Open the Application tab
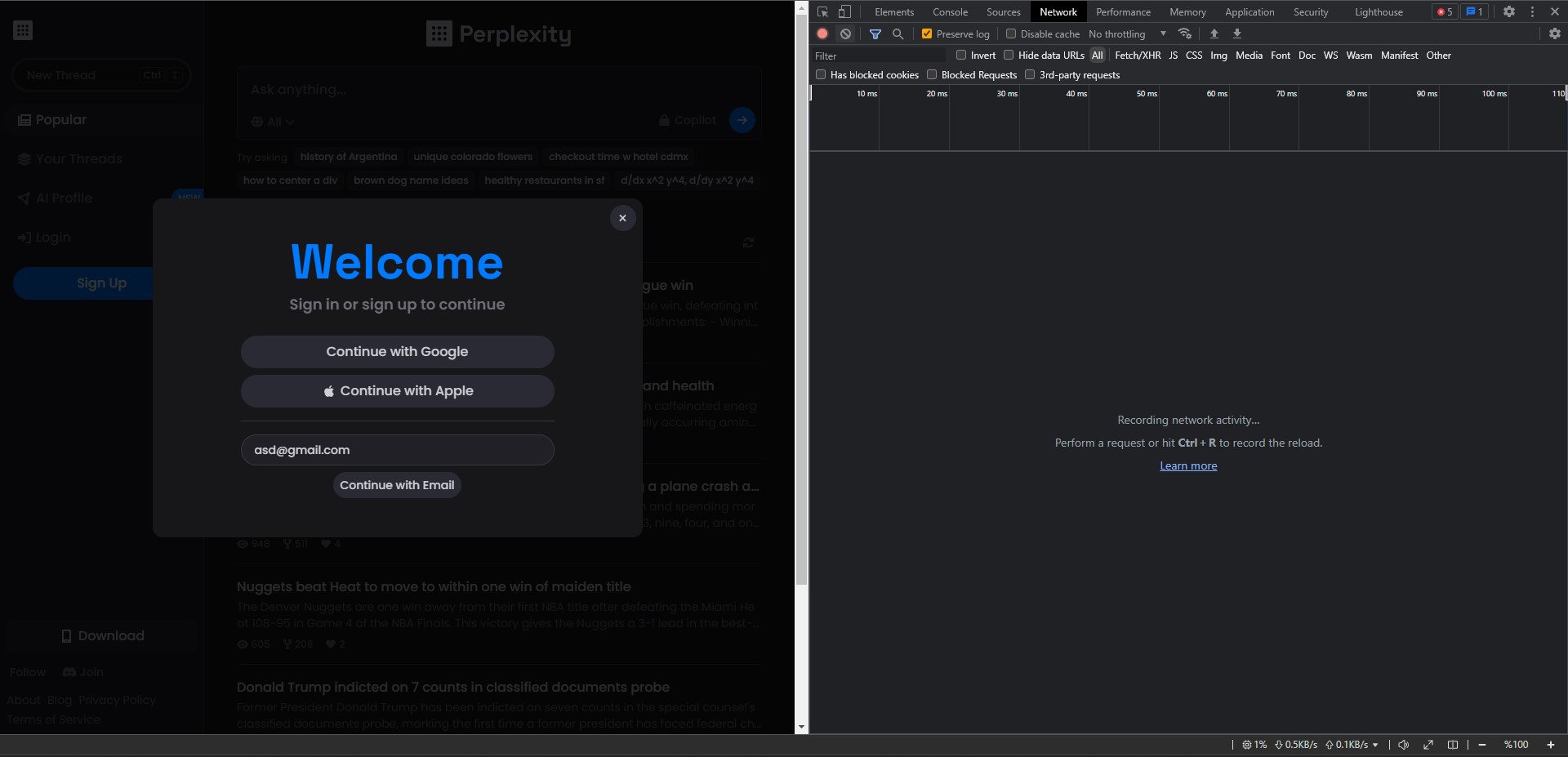1568x757 pixels. pos(1249,11)
